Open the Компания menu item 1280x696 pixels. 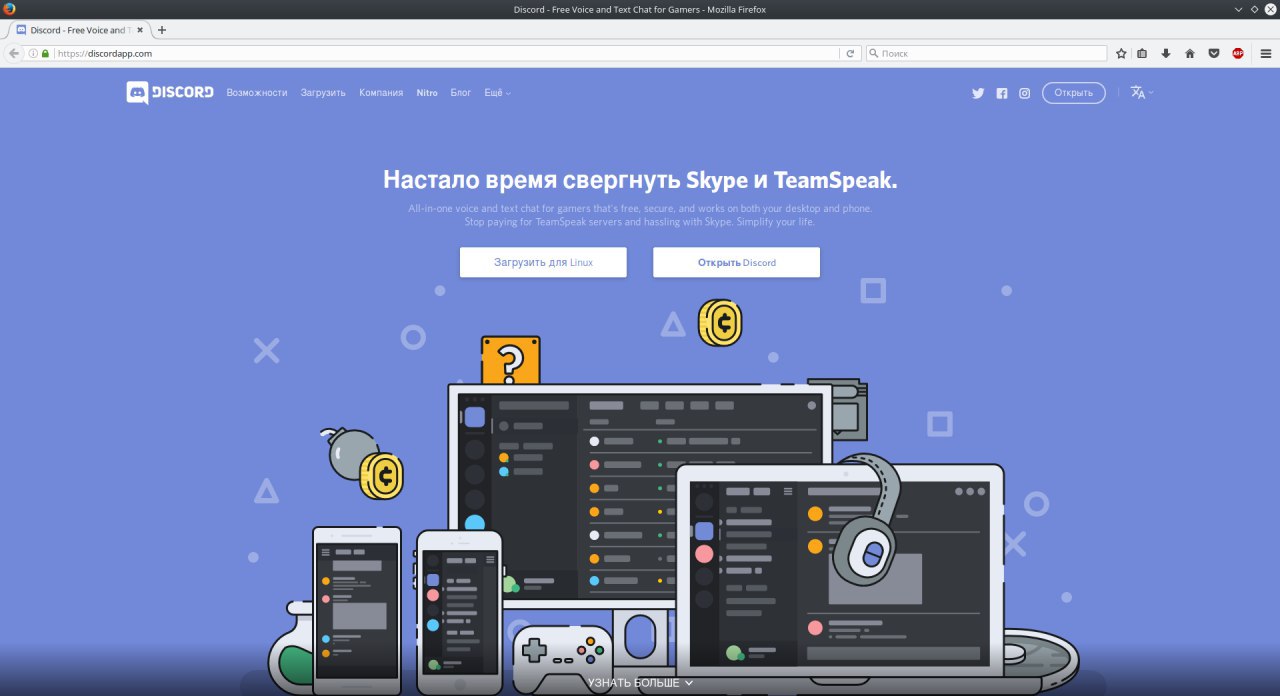coord(381,93)
